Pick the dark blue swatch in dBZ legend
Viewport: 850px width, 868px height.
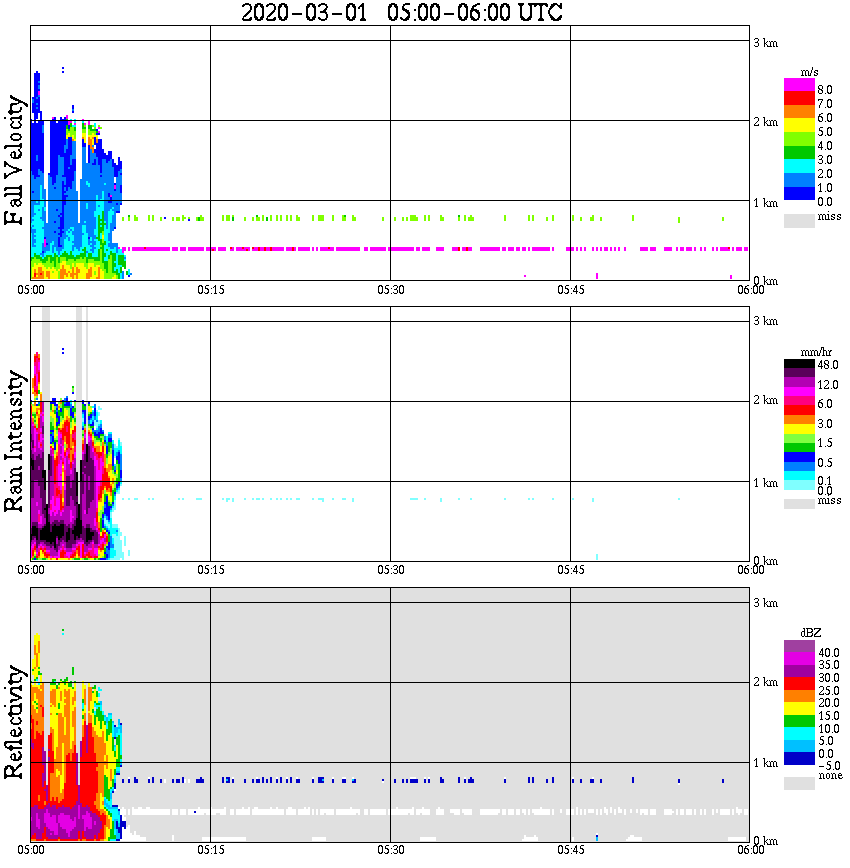point(799,758)
